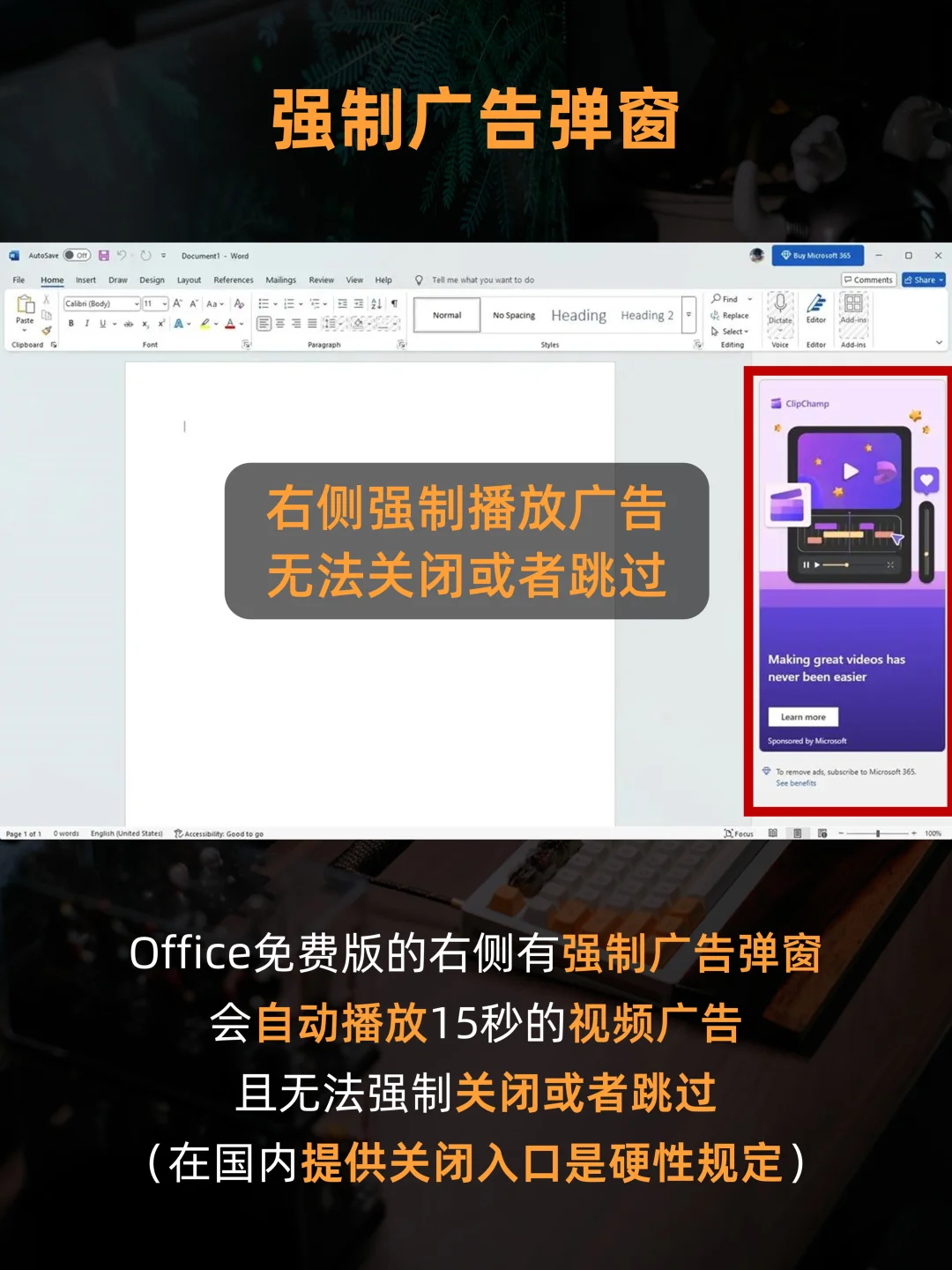952x1270 pixels.
Task: Expand the Styles gallery
Action: point(689,315)
